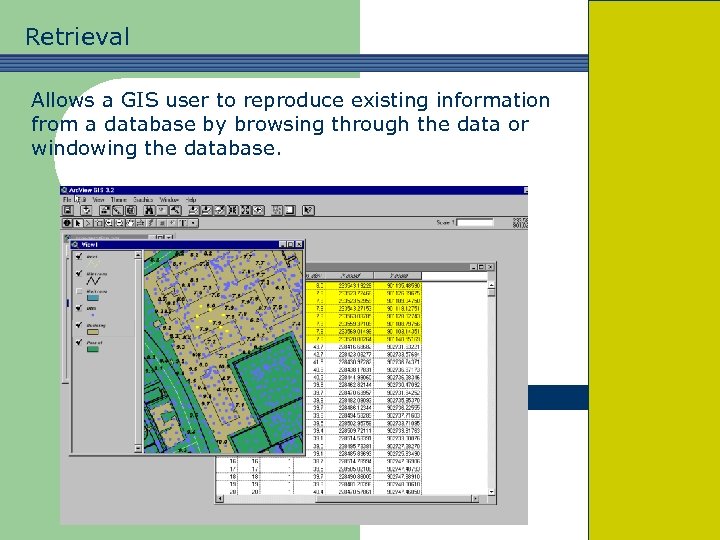Click the Zoom Out arrows button
720x540 pixels.
pos(245,210)
